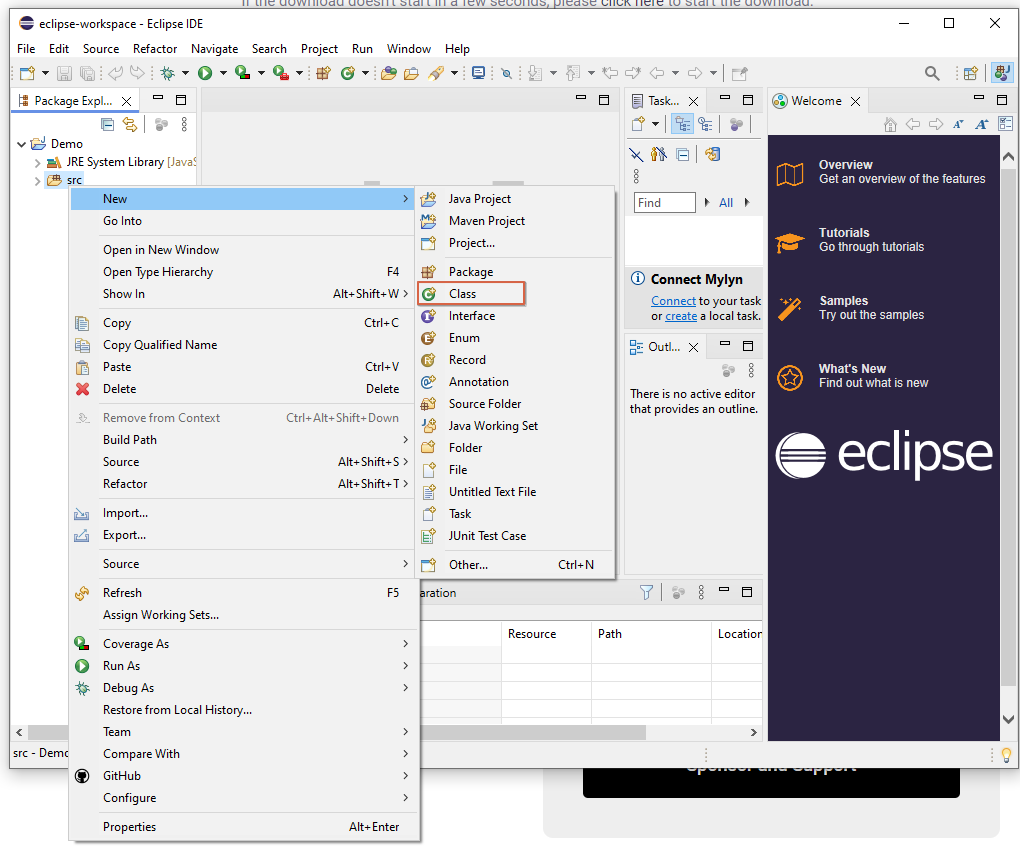
Task: Click the Save All toolbar icon
Action: coord(88,73)
